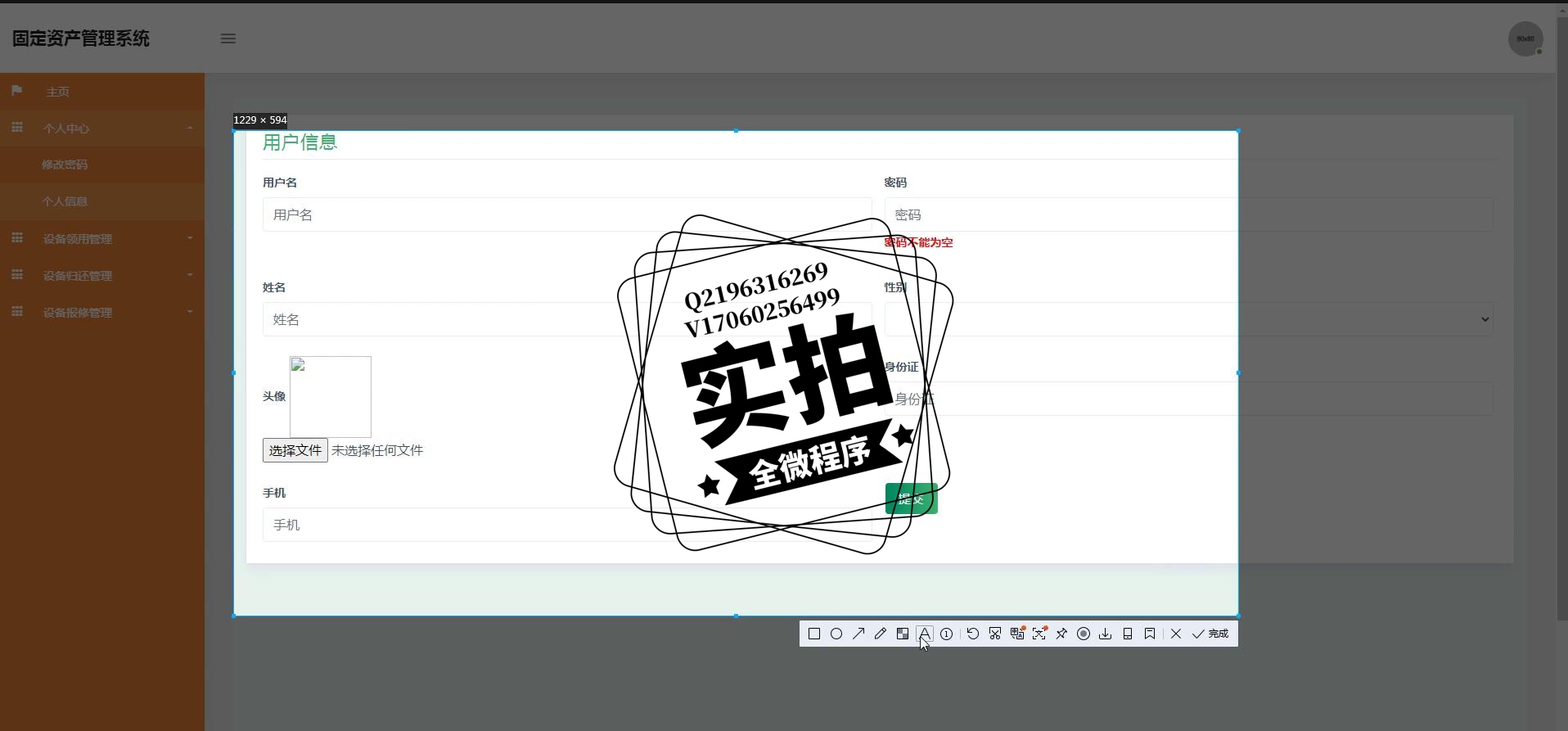Click 选择文件 to upload avatar
This screenshot has height=731, width=1568.
pyautogui.click(x=295, y=450)
